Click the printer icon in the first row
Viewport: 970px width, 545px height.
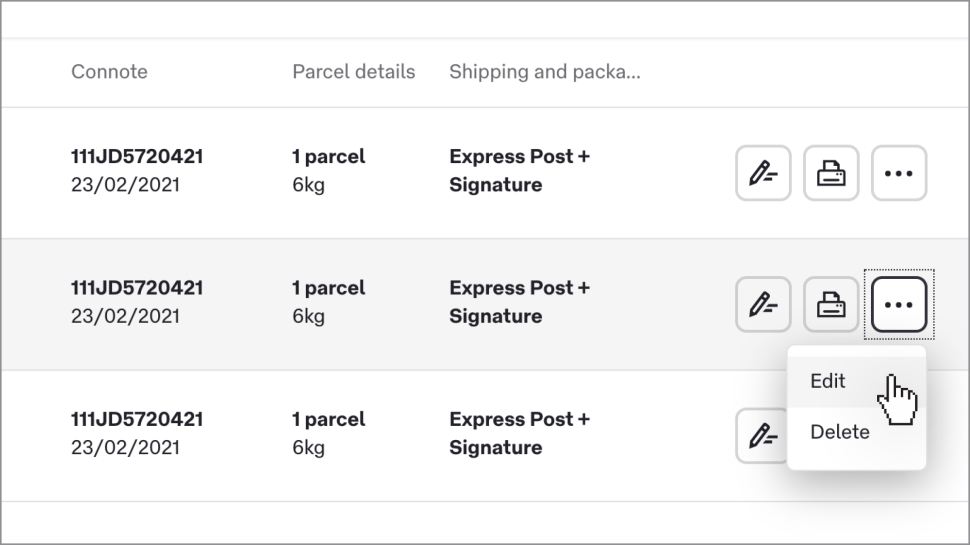click(x=831, y=174)
